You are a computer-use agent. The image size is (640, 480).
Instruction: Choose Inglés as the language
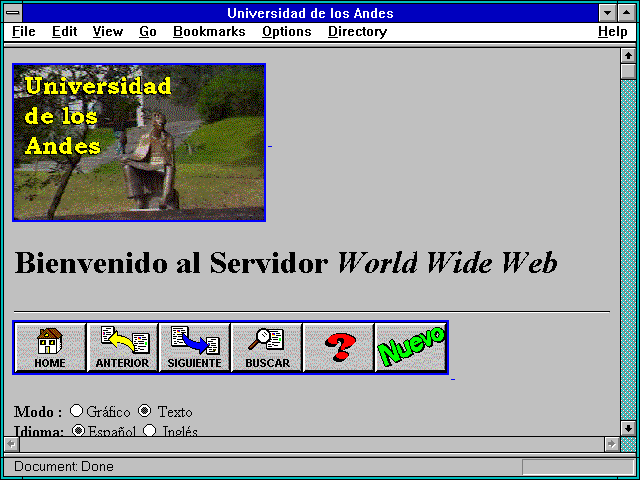click(x=149, y=430)
